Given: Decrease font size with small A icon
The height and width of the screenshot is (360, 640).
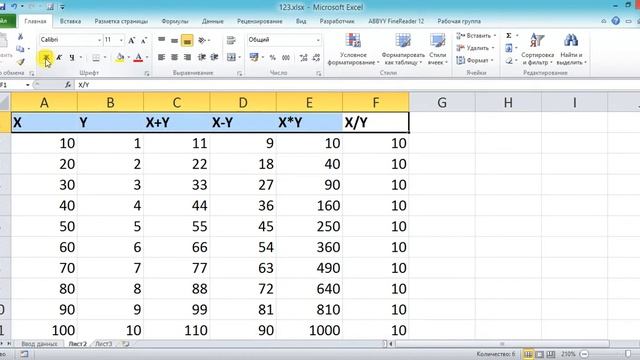Looking at the screenshot, I should (x=144, y=40).
